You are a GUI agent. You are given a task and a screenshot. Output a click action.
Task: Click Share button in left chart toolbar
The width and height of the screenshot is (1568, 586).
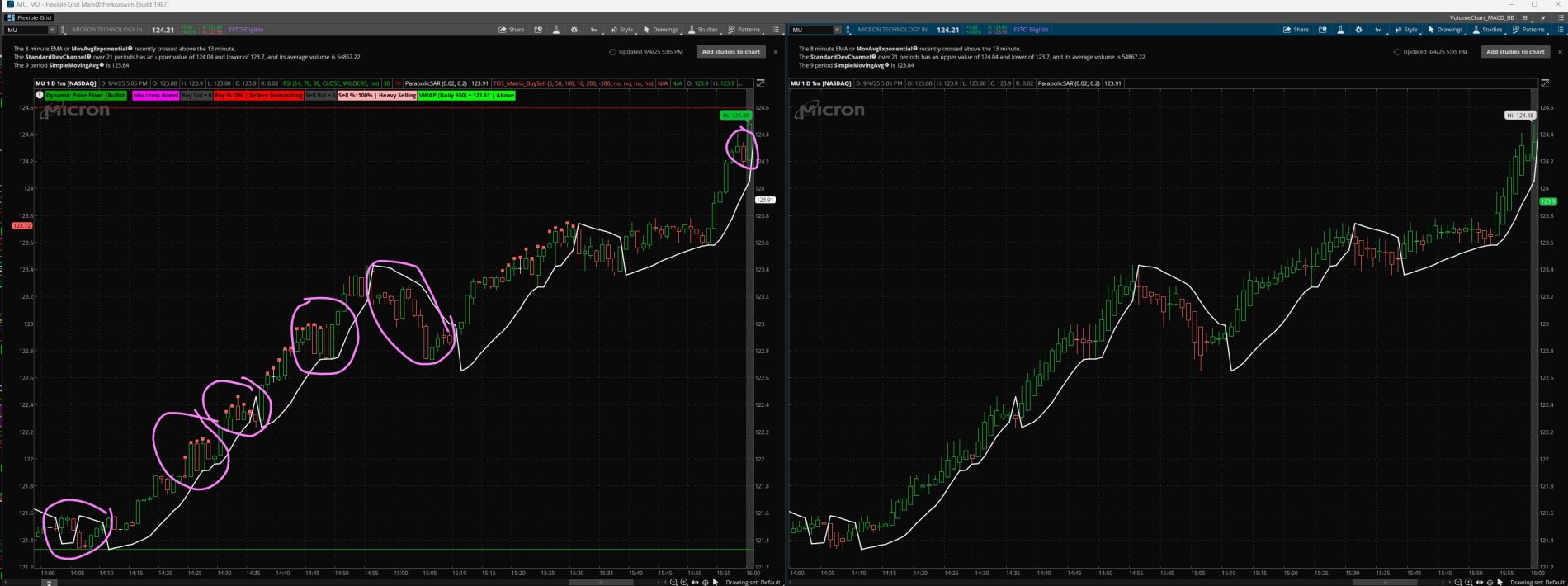512,30
